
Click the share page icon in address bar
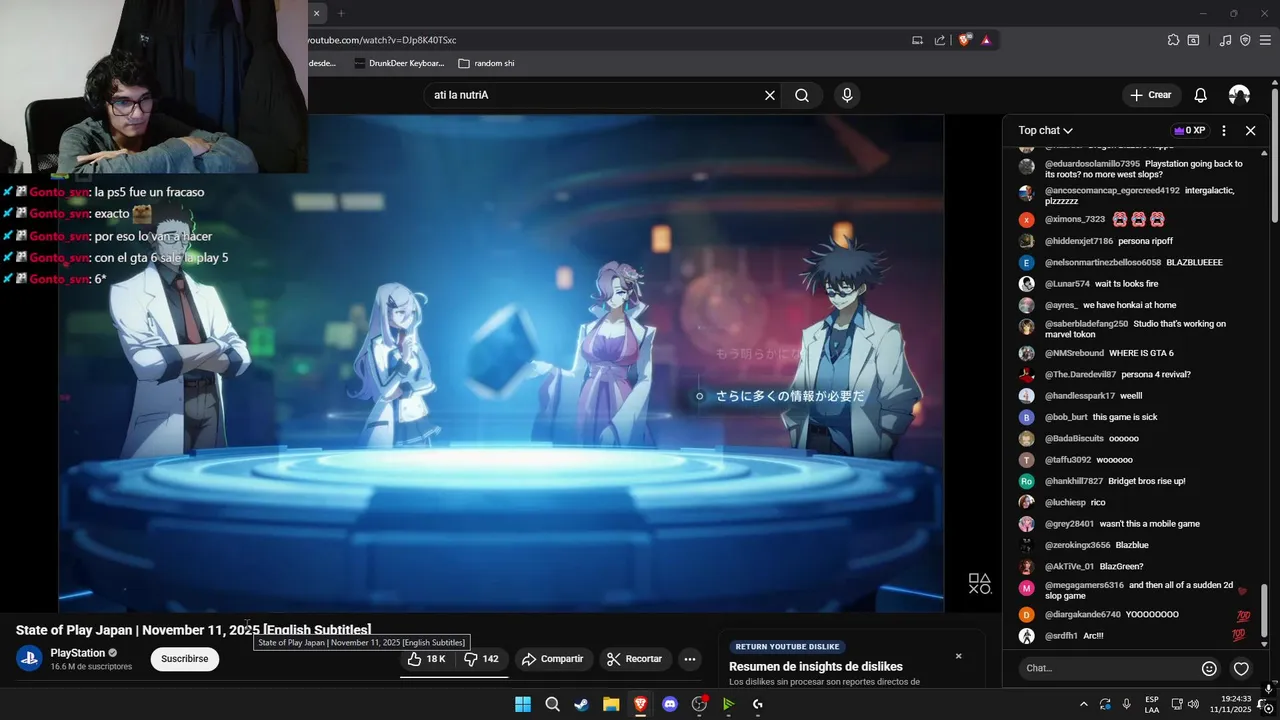pos(940,40)
